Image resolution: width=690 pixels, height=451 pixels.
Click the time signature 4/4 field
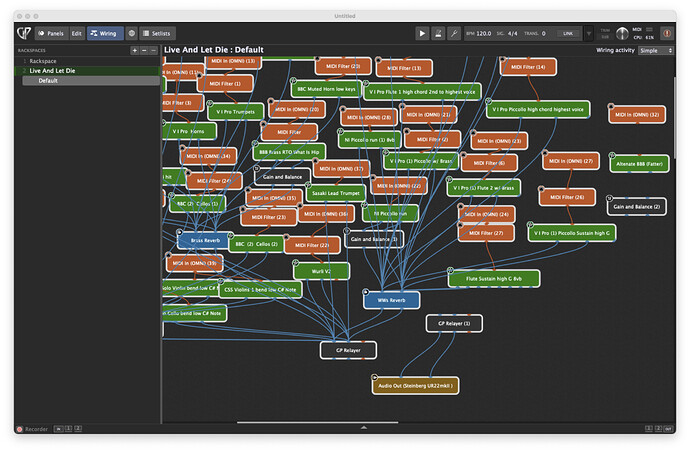point(513,33)
